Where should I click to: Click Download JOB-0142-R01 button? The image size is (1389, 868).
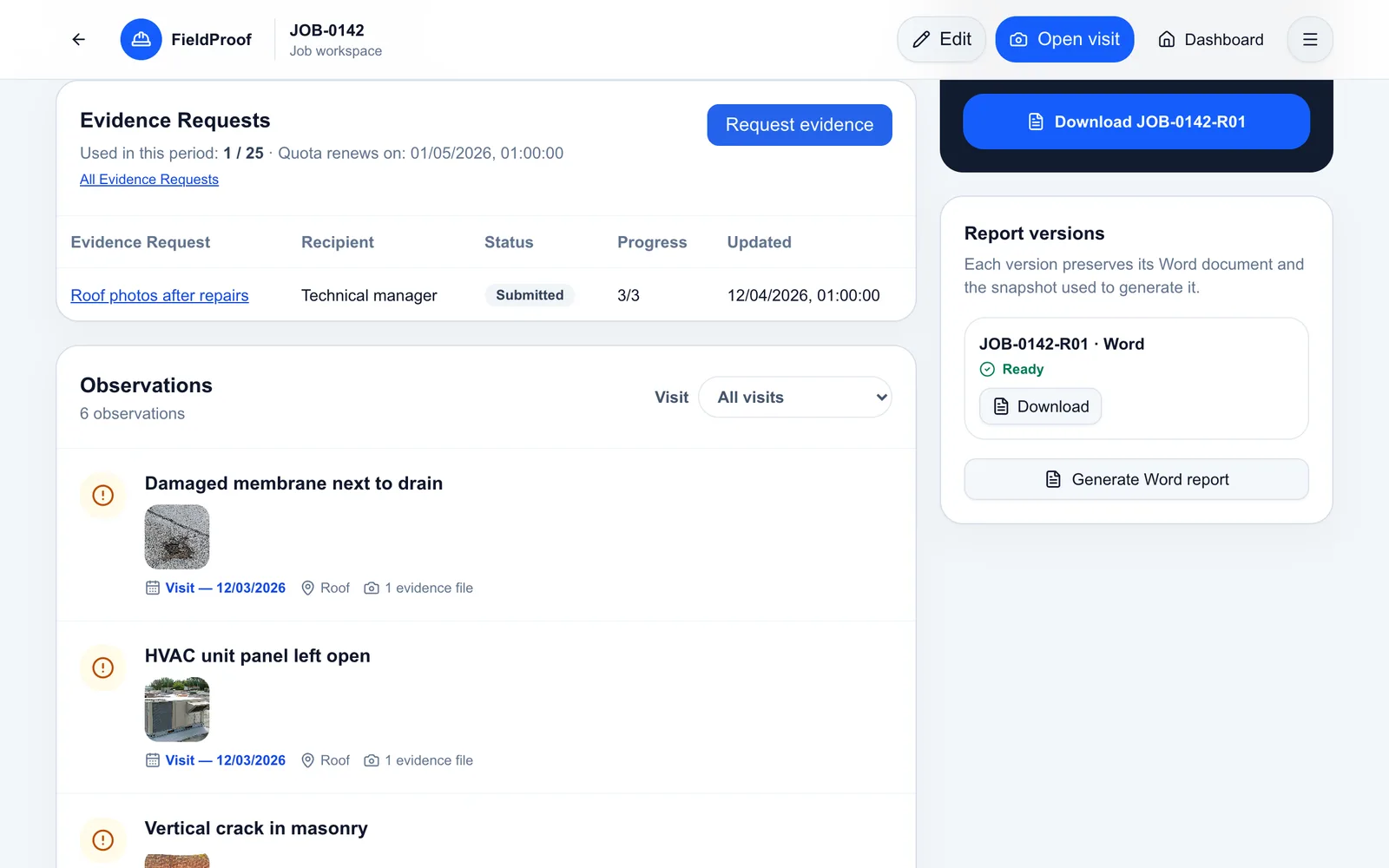(1136, 122)
